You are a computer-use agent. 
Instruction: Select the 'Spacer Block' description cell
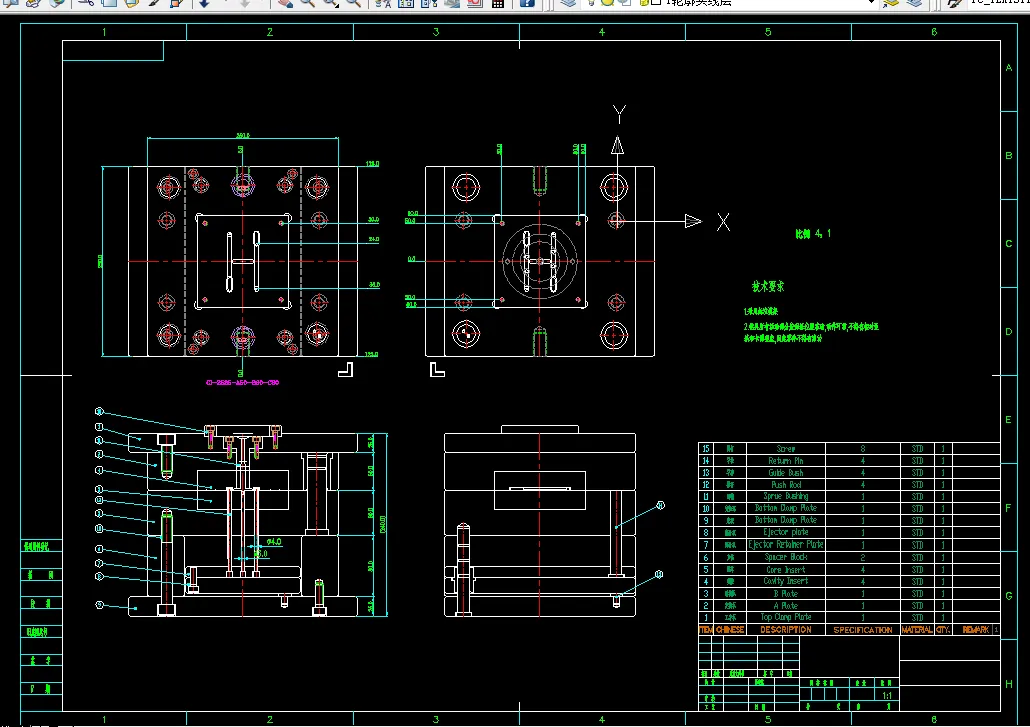click(x=786, y=557)
